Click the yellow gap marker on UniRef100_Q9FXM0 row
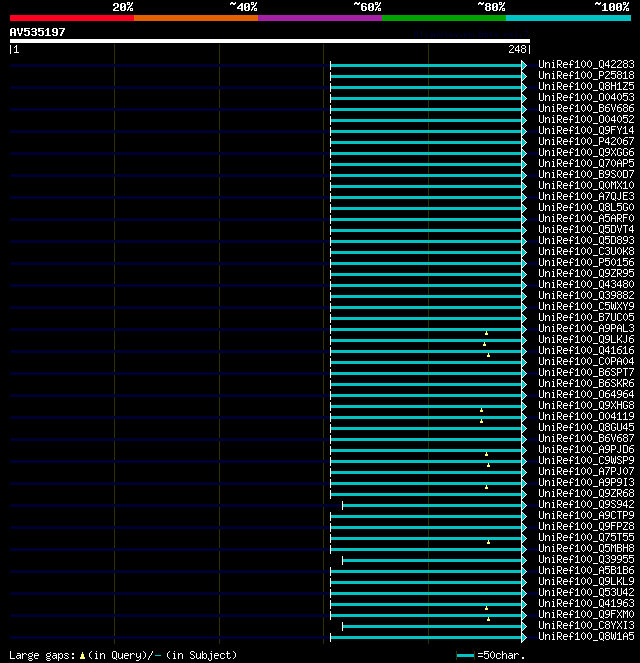This screenshot has width=640, height=663. (488, 619)
